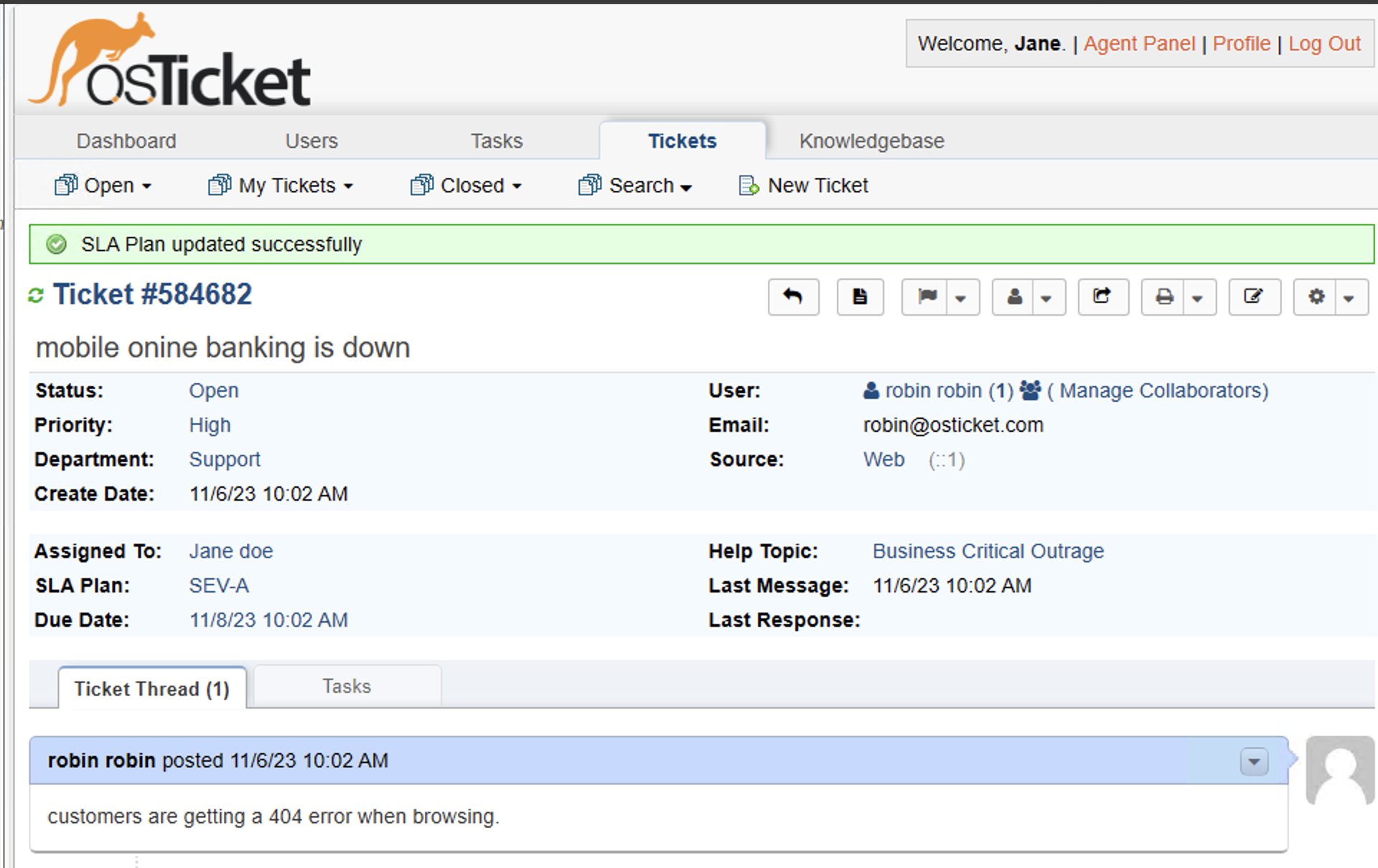This screenshot has height=868, width=1378.
Task: Switch to the Tasks tab
Action: coord(497,141)
